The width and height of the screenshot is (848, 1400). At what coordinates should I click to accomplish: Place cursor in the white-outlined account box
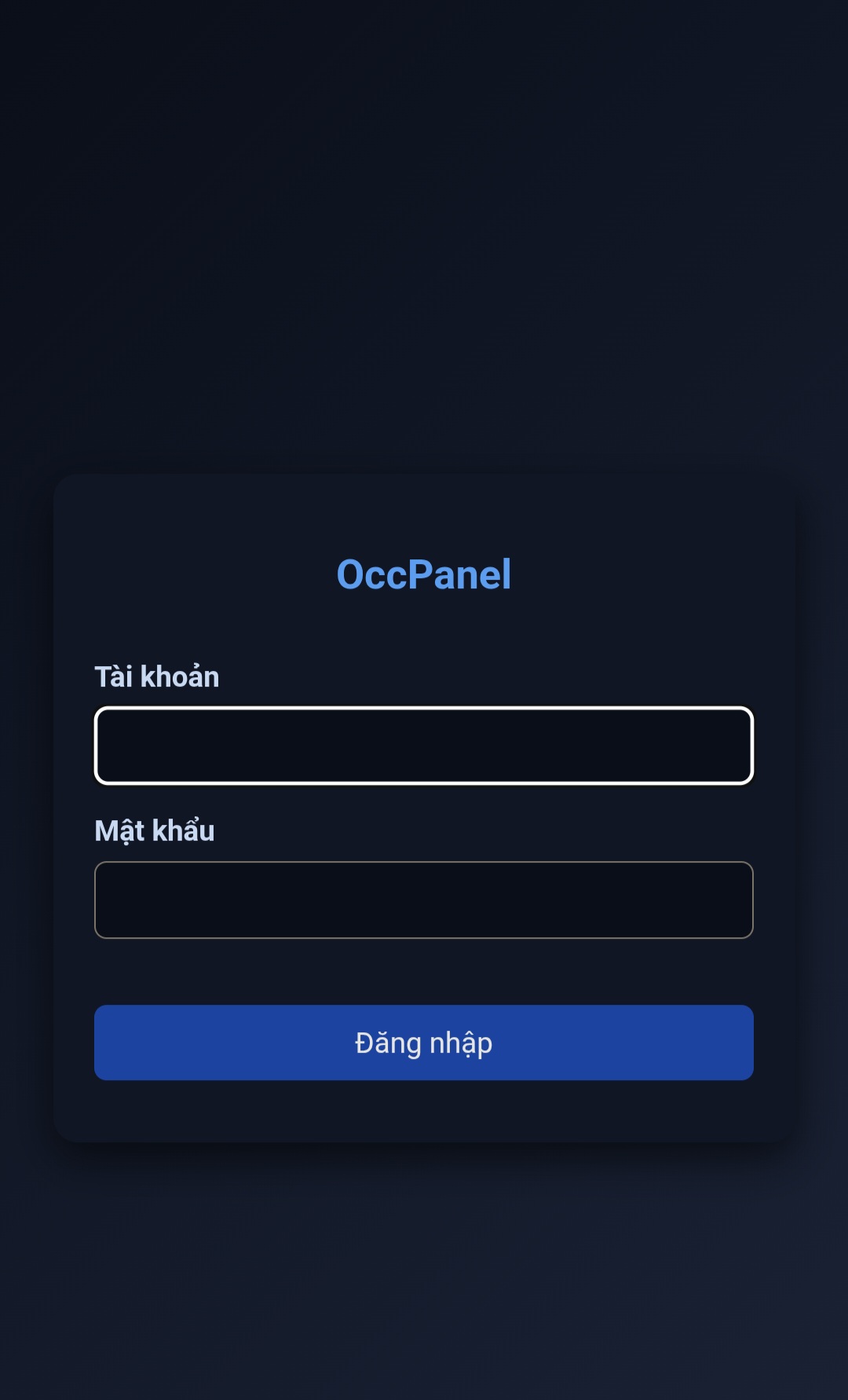click(424, 746)
